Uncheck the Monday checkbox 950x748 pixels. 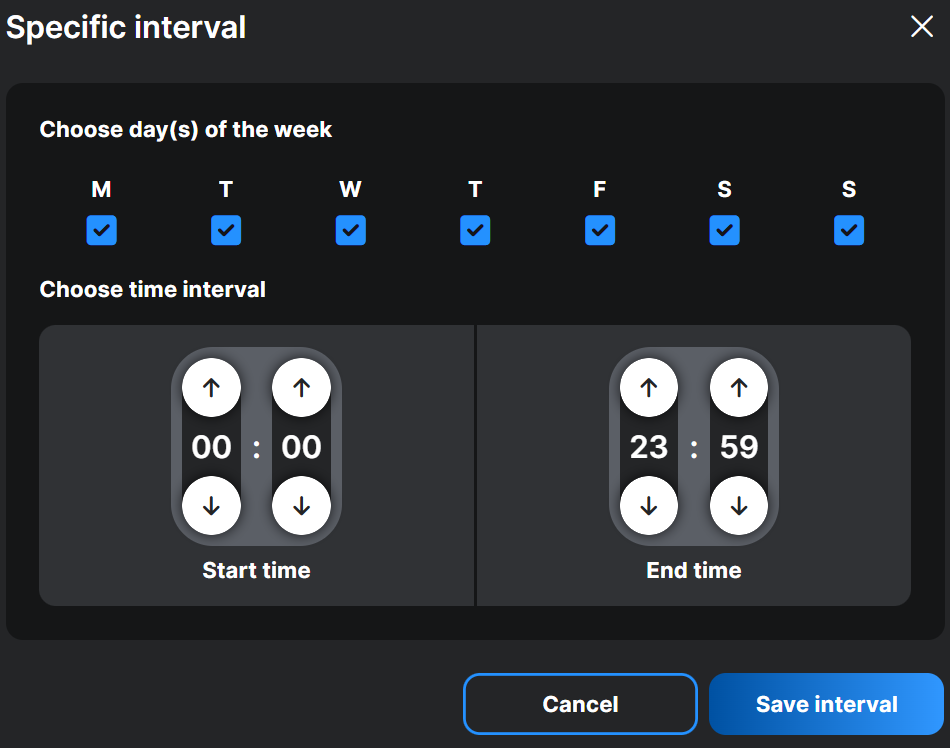101,230
